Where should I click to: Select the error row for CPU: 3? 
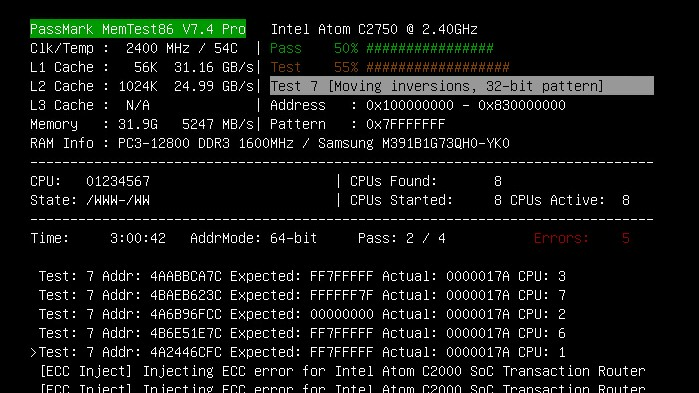coord(302,276)
